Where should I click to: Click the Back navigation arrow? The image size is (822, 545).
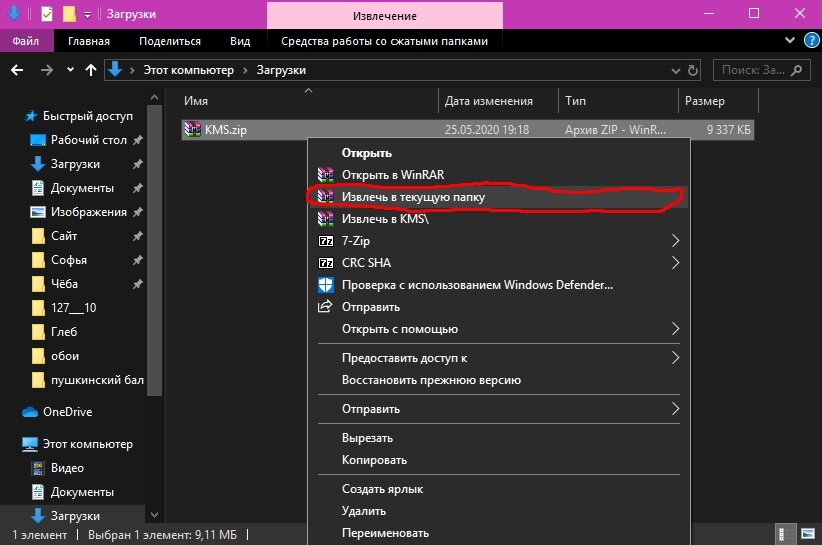click(17, 70)
